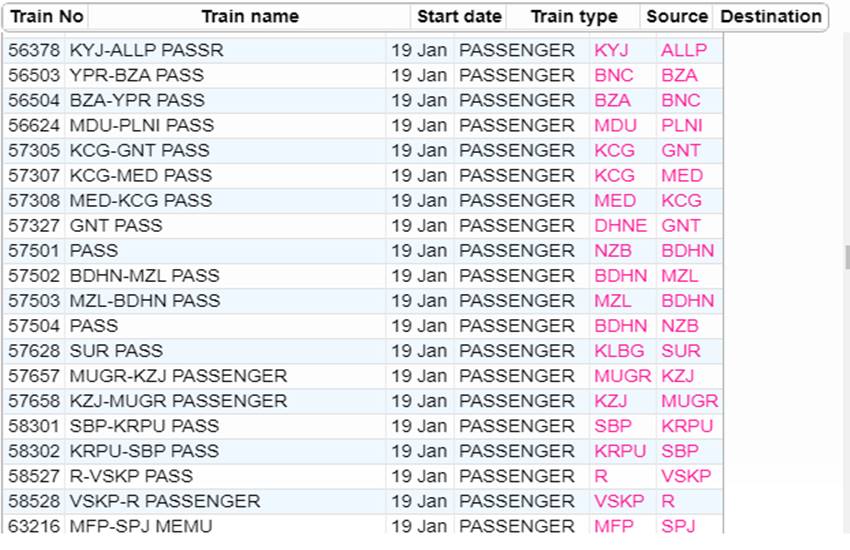
Task: Open KYJ source station link in train 56378
Action: click(611, 50)
